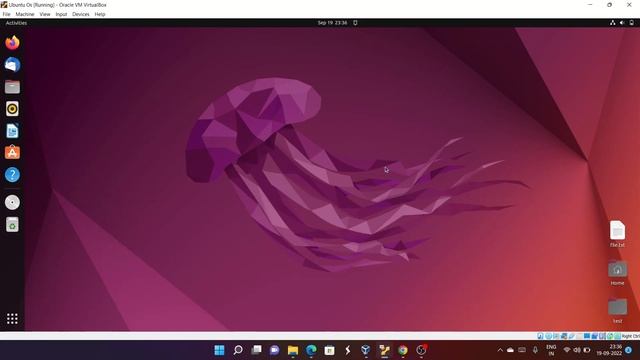Viewport: 640px width, 360px height.
Task: Click VirtualBox display status indicator
Action: pos(587,336)
